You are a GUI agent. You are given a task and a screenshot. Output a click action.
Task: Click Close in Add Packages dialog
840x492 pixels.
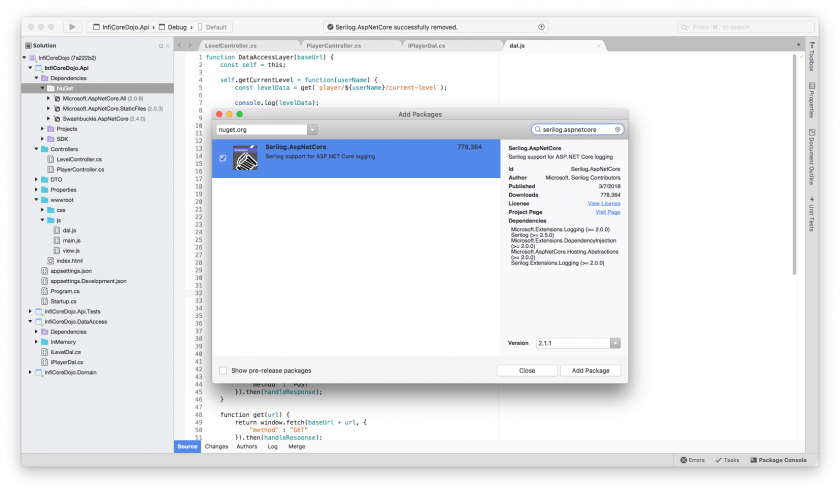pyautogui.click(x=527, y=370)
